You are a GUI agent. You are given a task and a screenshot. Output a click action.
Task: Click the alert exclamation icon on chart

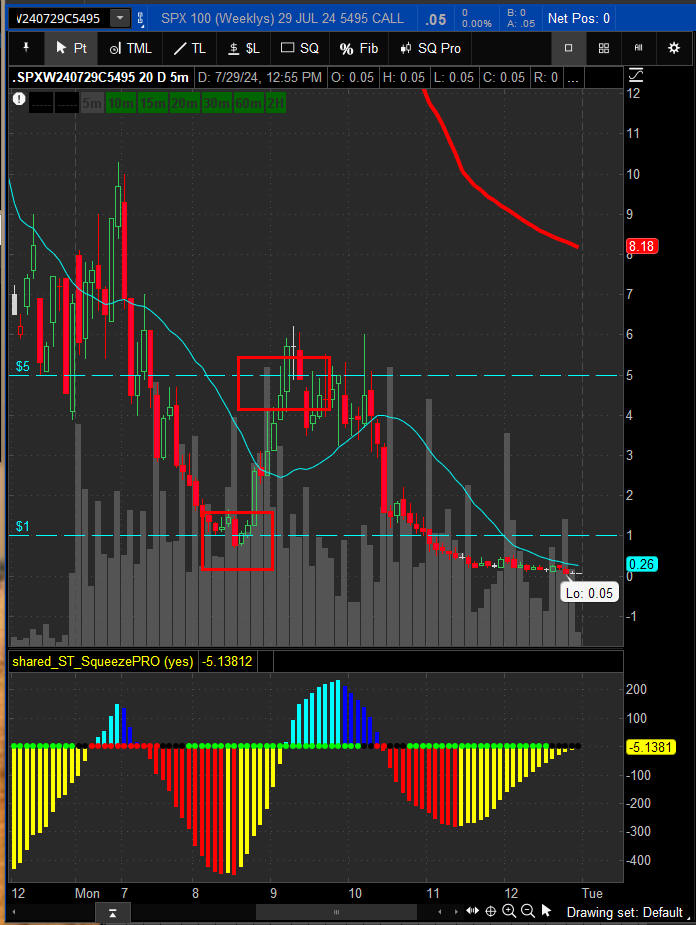pyautogui.click(x=19, y=99)
